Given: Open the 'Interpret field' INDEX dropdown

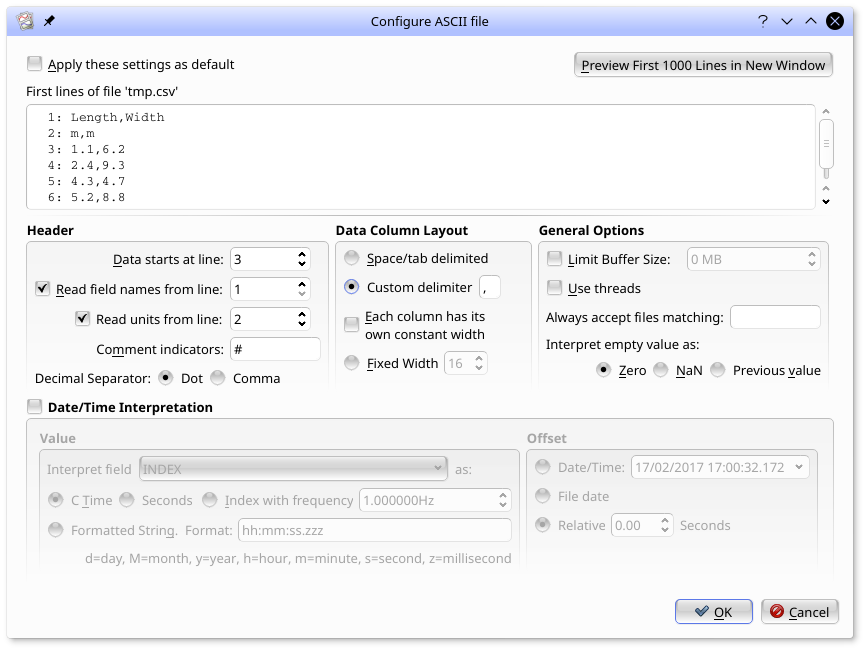Looking at the screenshot, I should pos(293,469).
